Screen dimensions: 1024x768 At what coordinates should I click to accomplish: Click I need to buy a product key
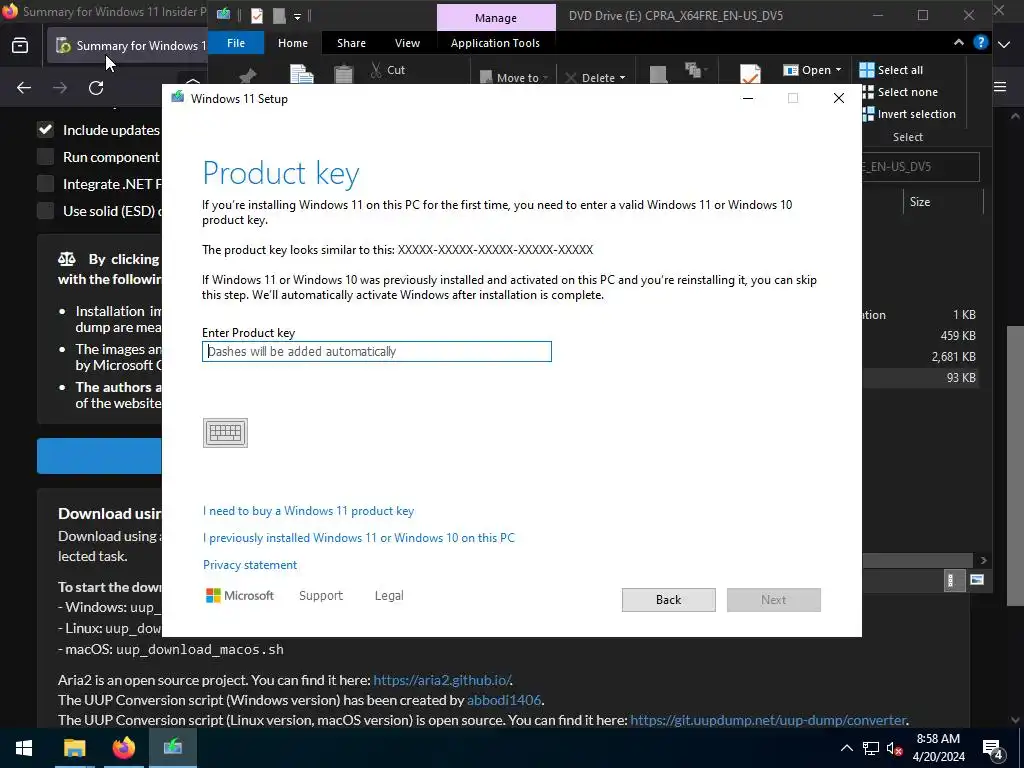pos(308,511)
